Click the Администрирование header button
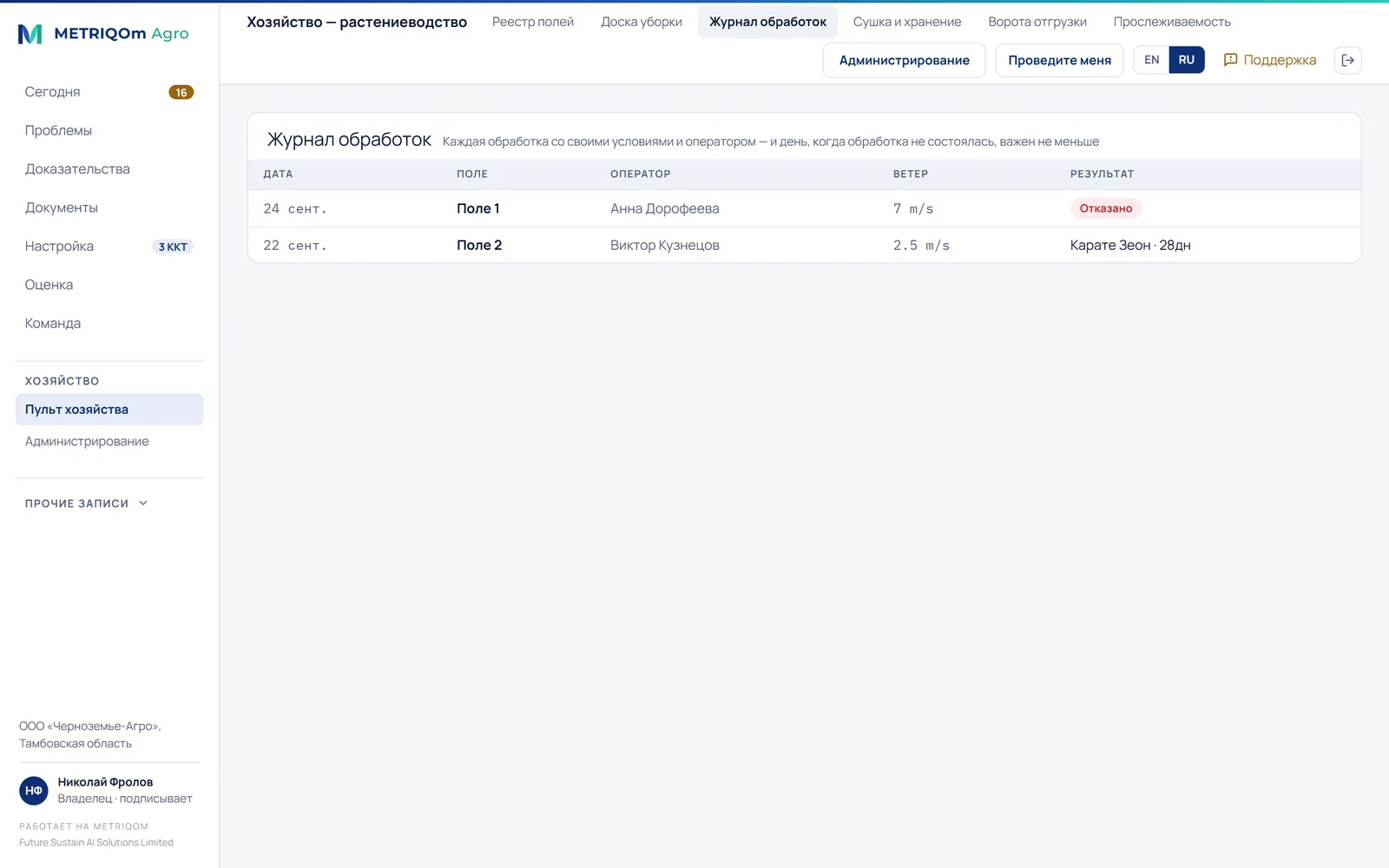1389x868 pixels. pos(904,60)
